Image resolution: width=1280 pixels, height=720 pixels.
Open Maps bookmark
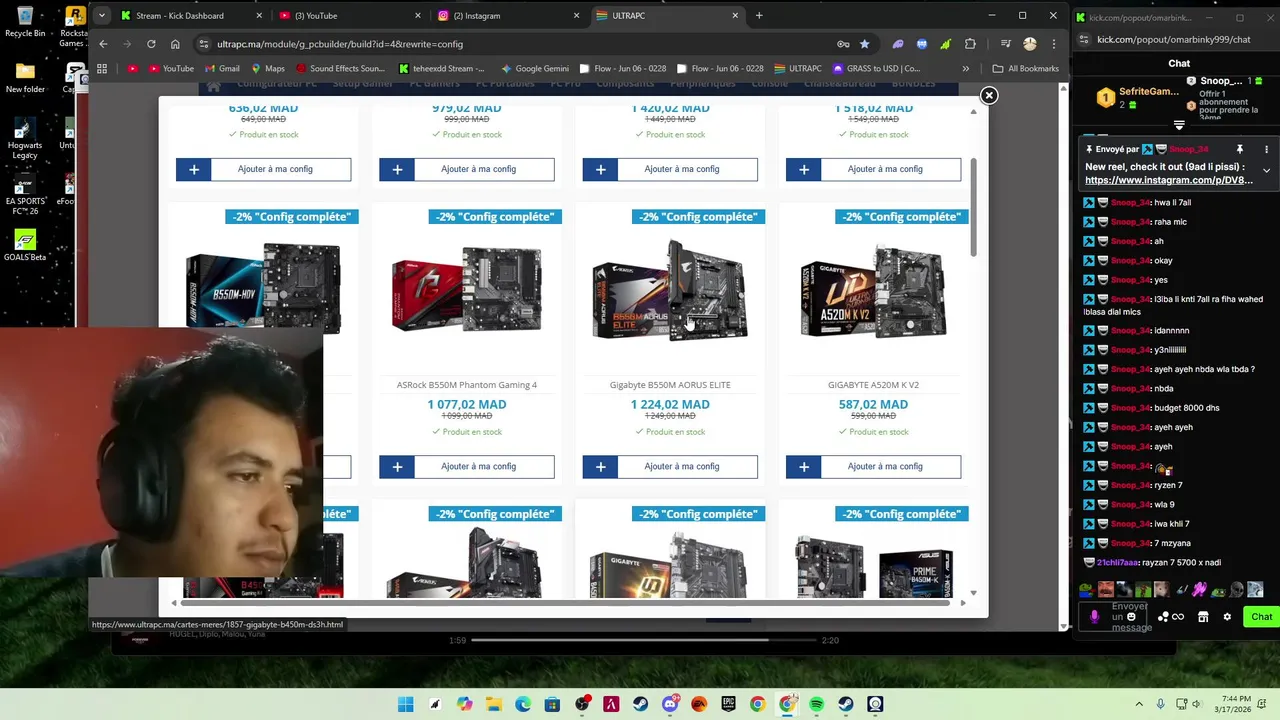(268, 69)
